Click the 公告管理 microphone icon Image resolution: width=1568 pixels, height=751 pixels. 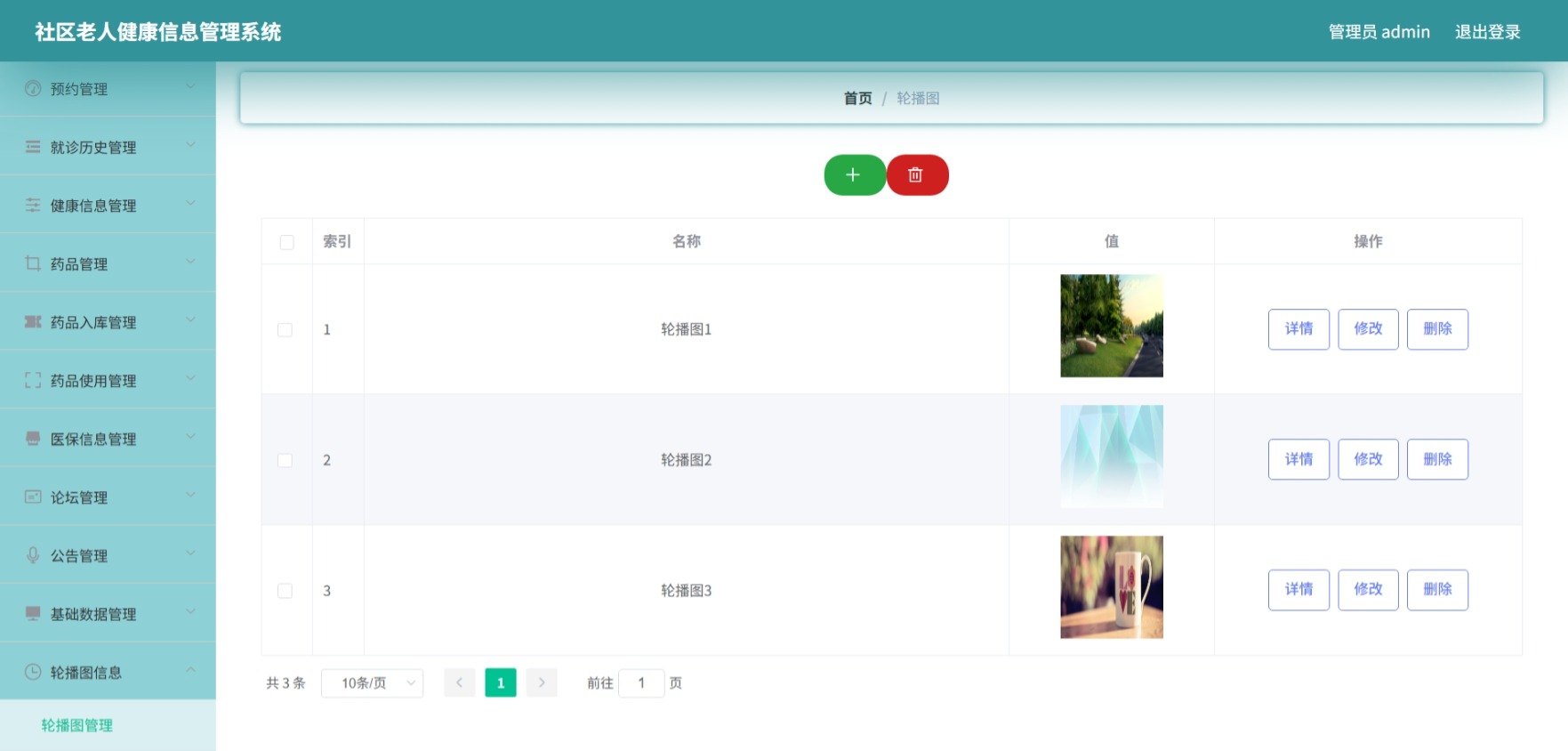33,554
